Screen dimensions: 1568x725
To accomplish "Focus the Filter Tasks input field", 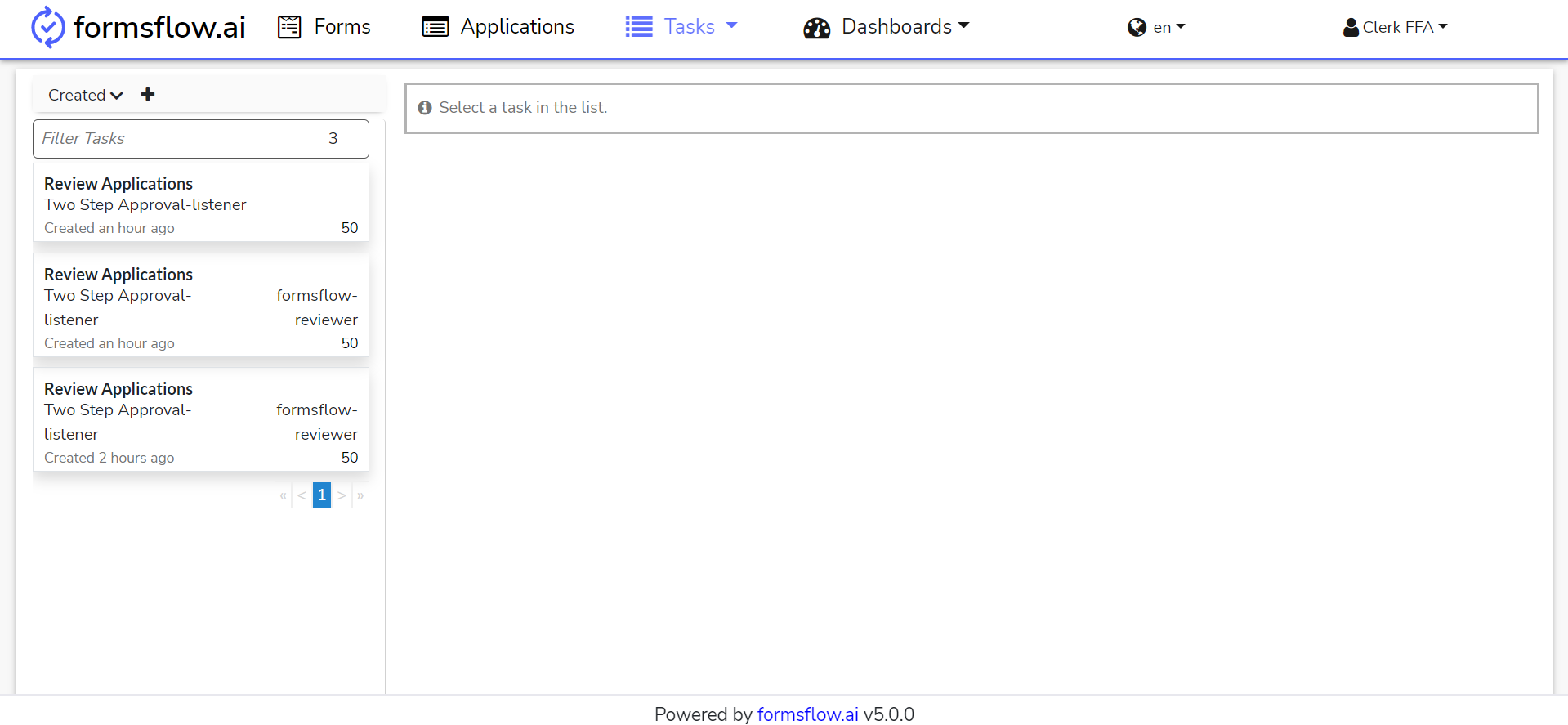I will pos(201,139).
